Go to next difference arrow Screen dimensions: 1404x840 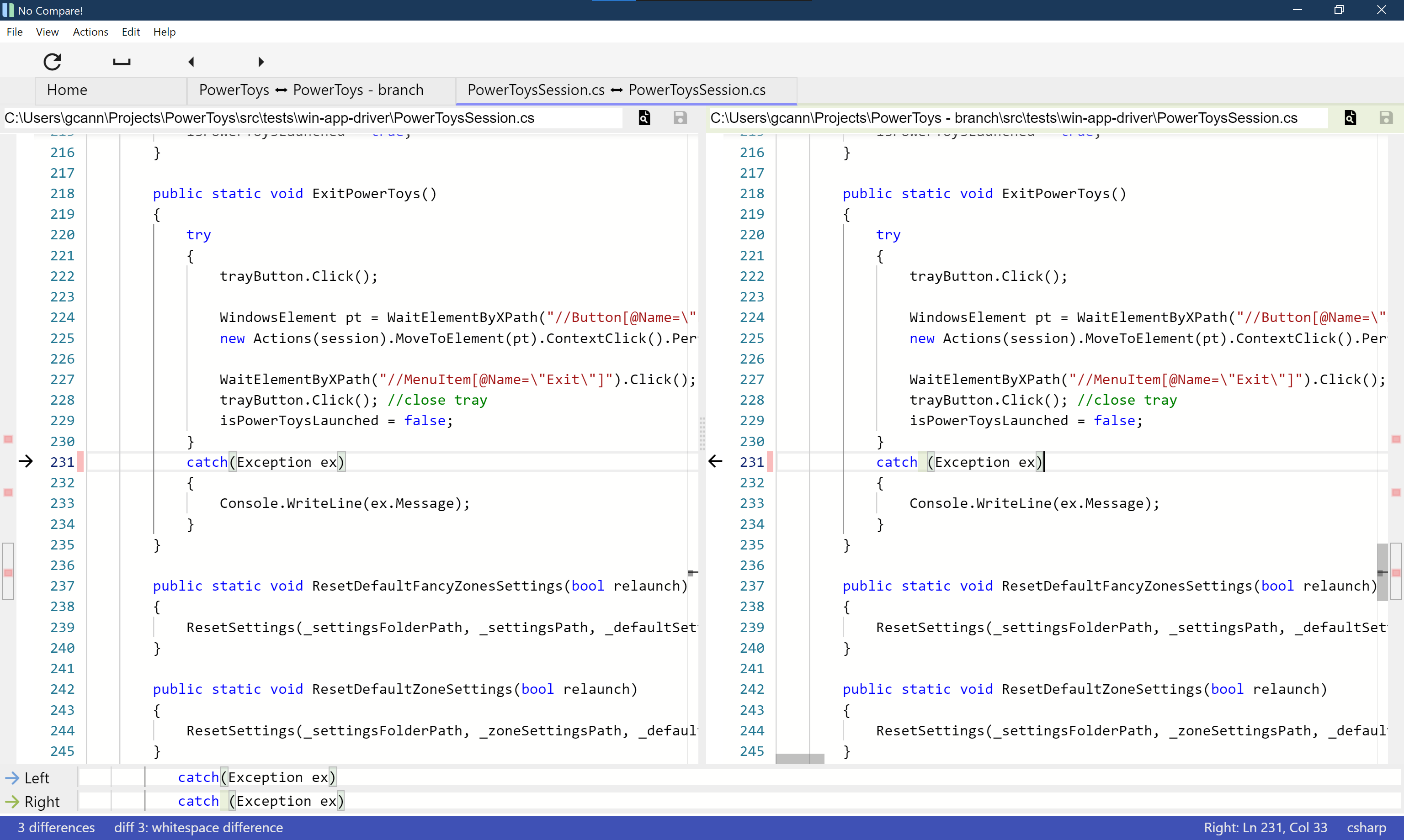tap(261, 61)
